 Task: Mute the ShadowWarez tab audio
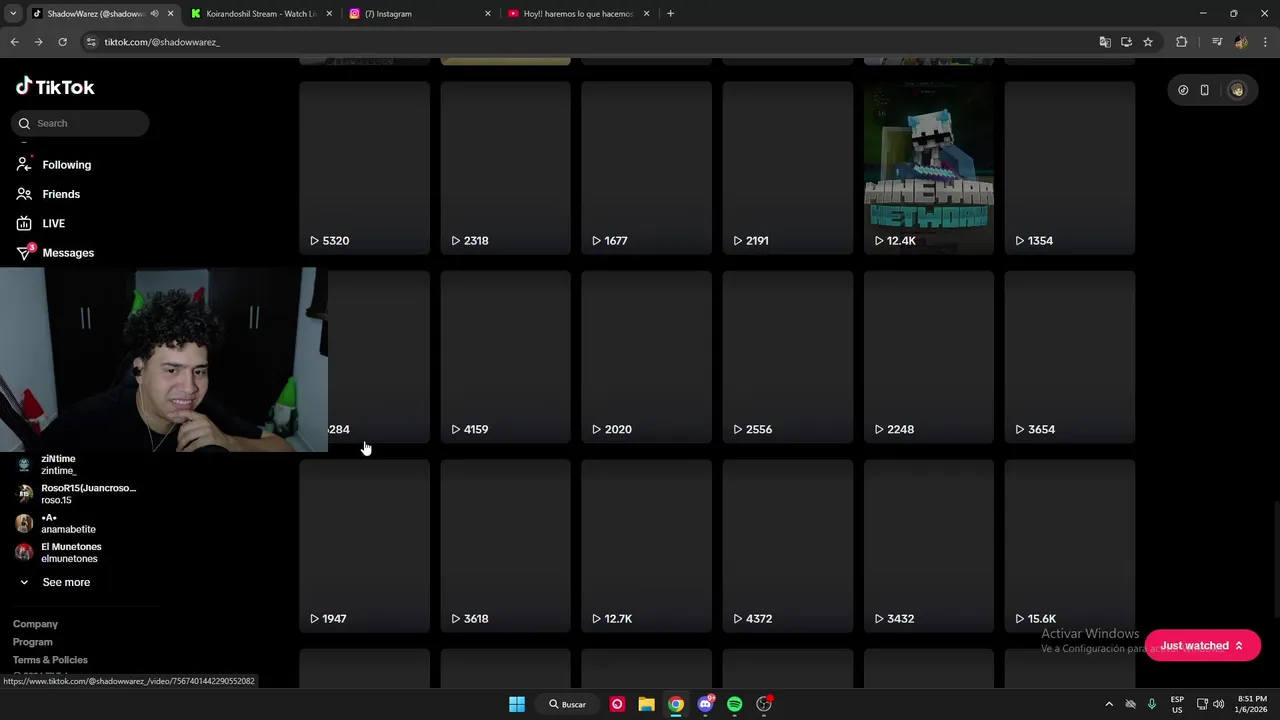[x=154, y=14]
